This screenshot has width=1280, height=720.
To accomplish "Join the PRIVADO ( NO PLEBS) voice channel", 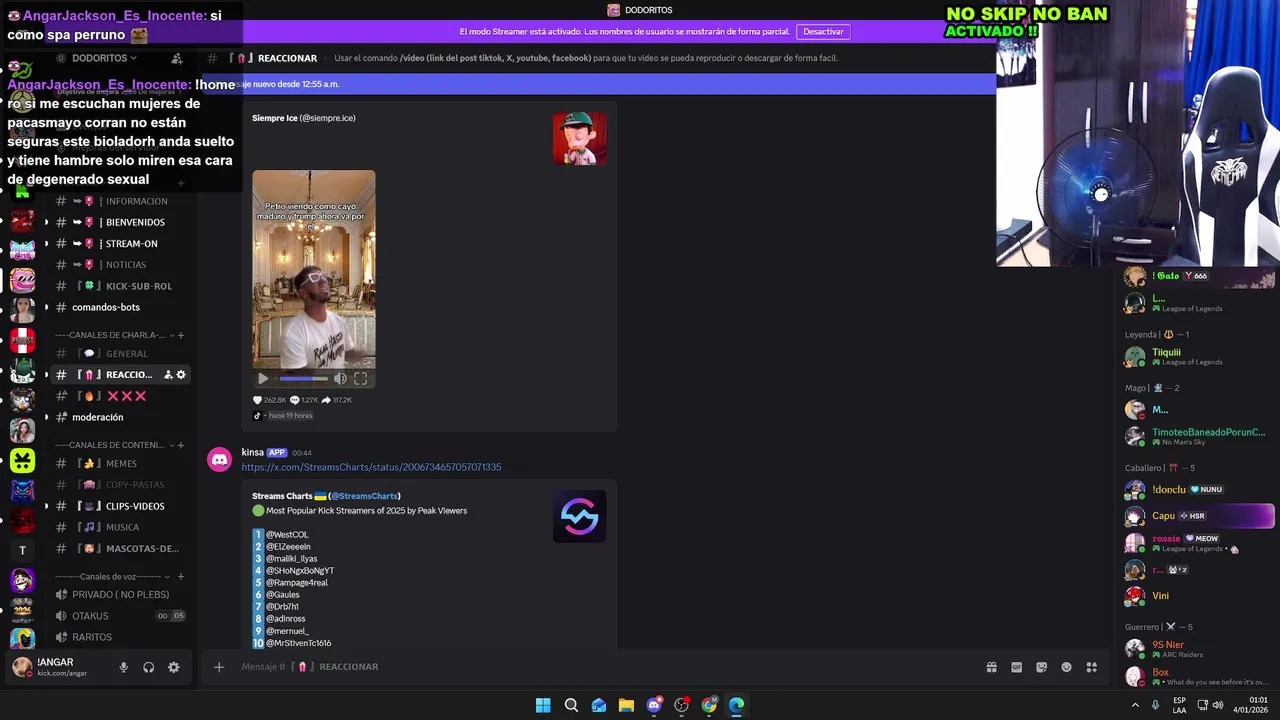I will [120, 594].
